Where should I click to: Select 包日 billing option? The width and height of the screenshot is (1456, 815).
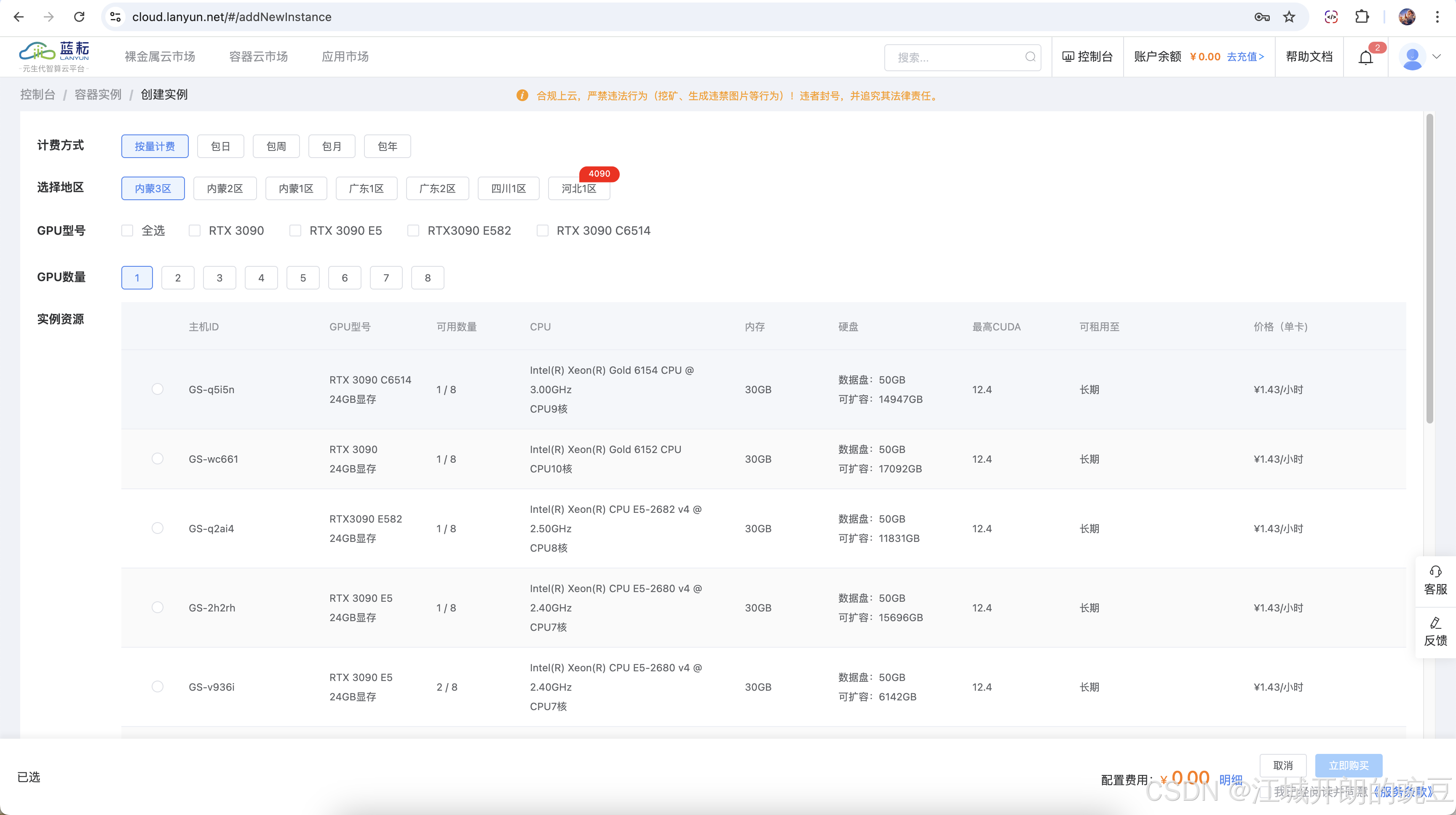coord(220,146)
